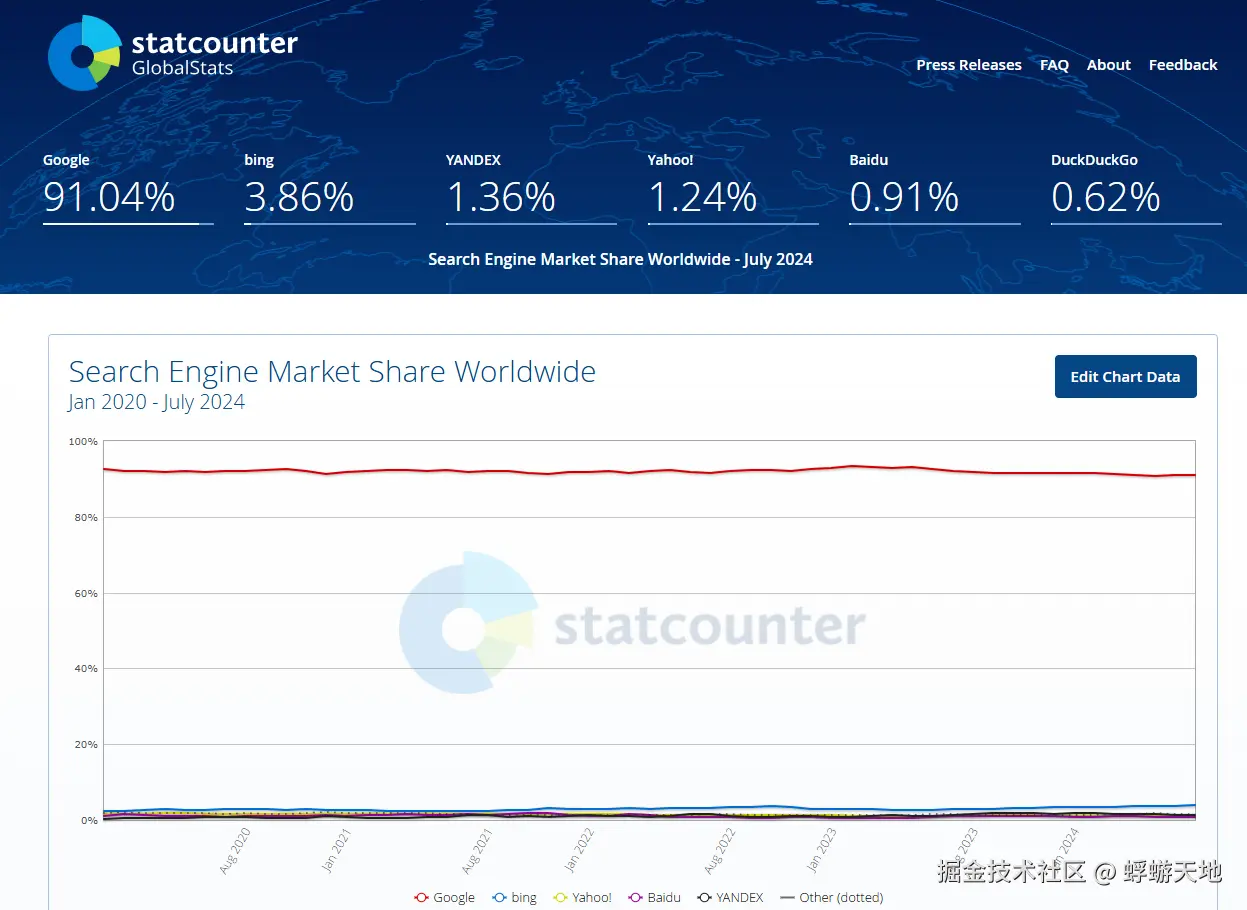Select the YANDEX 1.36% stat
The width and height of the screenshot is (1247, 910).
(531, 187)
